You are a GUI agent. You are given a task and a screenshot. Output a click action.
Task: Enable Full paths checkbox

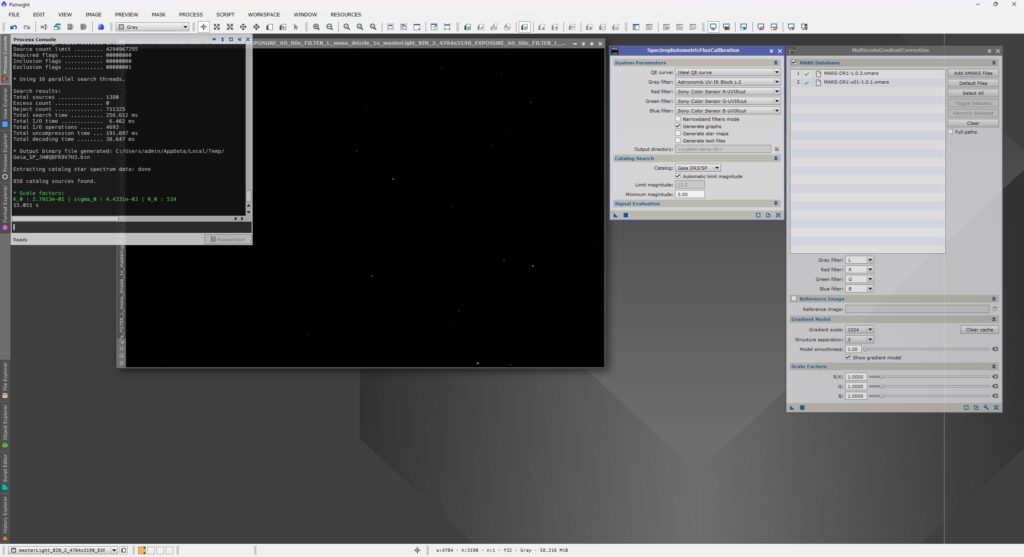[951, 132]
